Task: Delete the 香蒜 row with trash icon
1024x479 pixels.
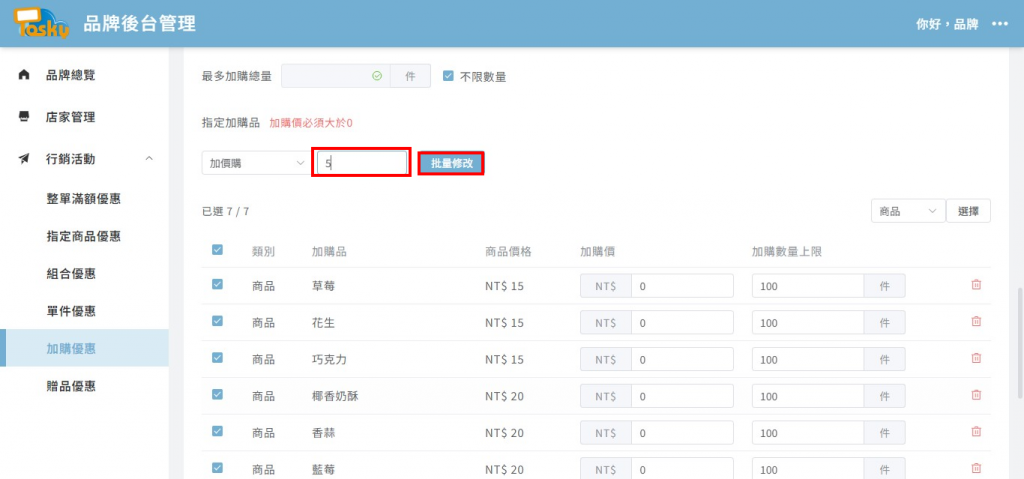Action: [x=976, y=431]
